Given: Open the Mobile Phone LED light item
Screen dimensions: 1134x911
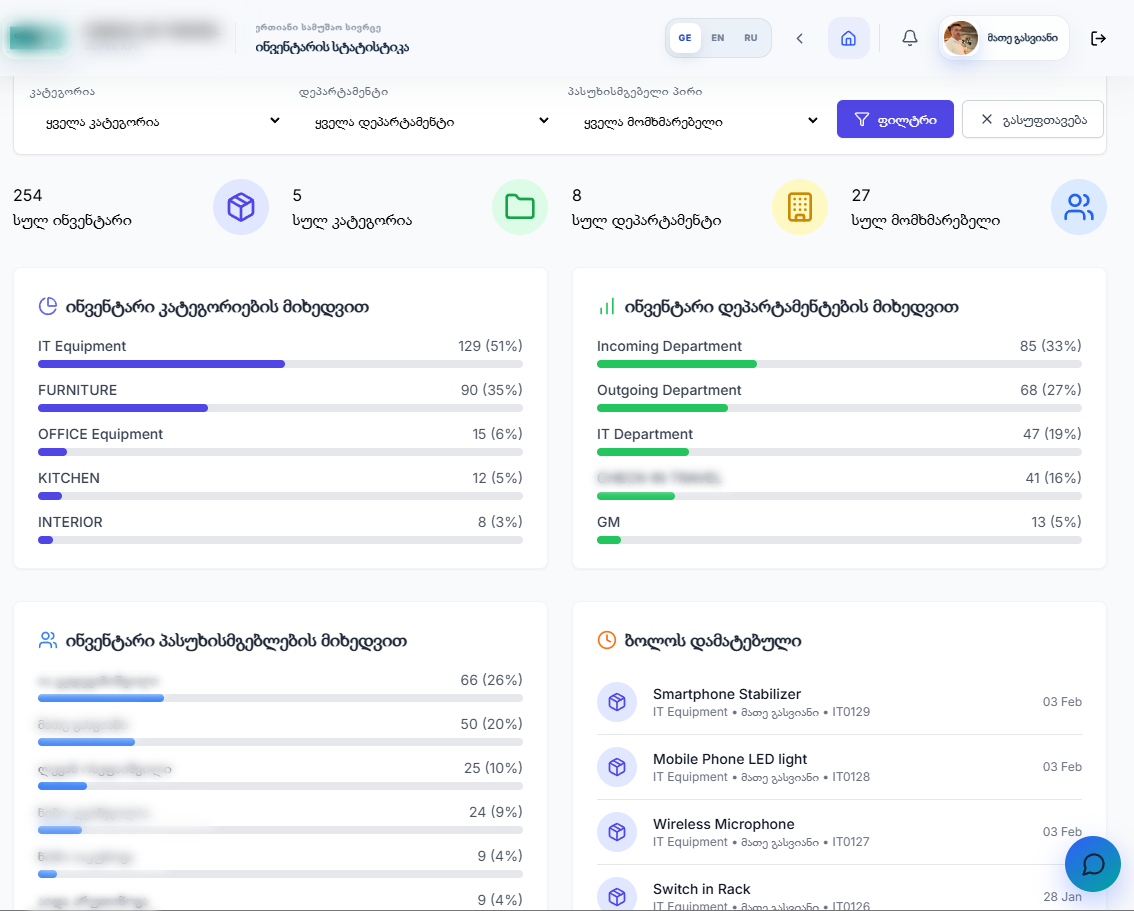Looking at the screenshot, I should click(839, 767).
